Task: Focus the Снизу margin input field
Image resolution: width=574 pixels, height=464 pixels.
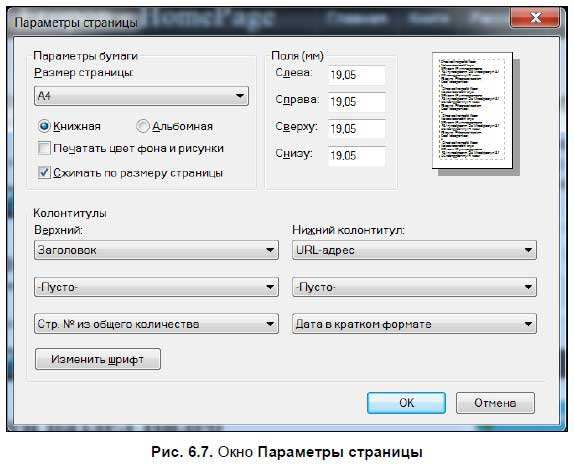Action: (357, 156)
